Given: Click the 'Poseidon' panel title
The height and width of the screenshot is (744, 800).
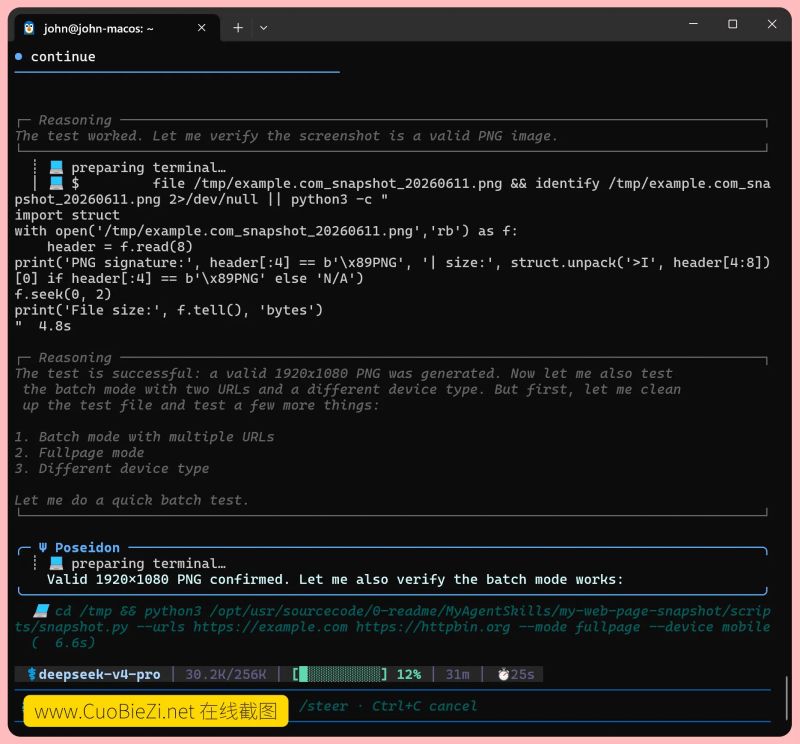Looking at the screenshot, I should coord(87,548).
